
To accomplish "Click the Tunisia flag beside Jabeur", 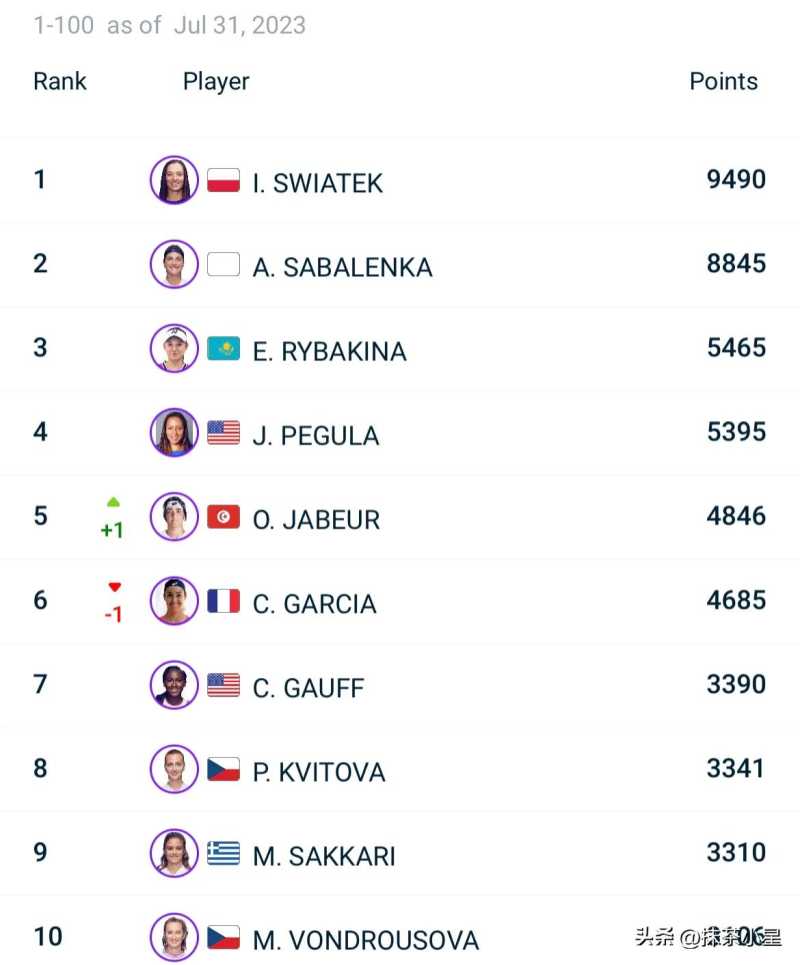I will coord(223,517).
